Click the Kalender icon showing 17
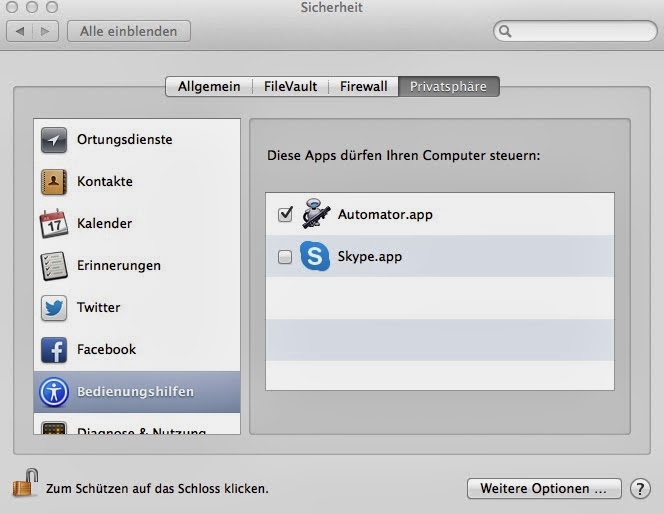The height and width of the screenshot is (514, 664). point(54,223)
